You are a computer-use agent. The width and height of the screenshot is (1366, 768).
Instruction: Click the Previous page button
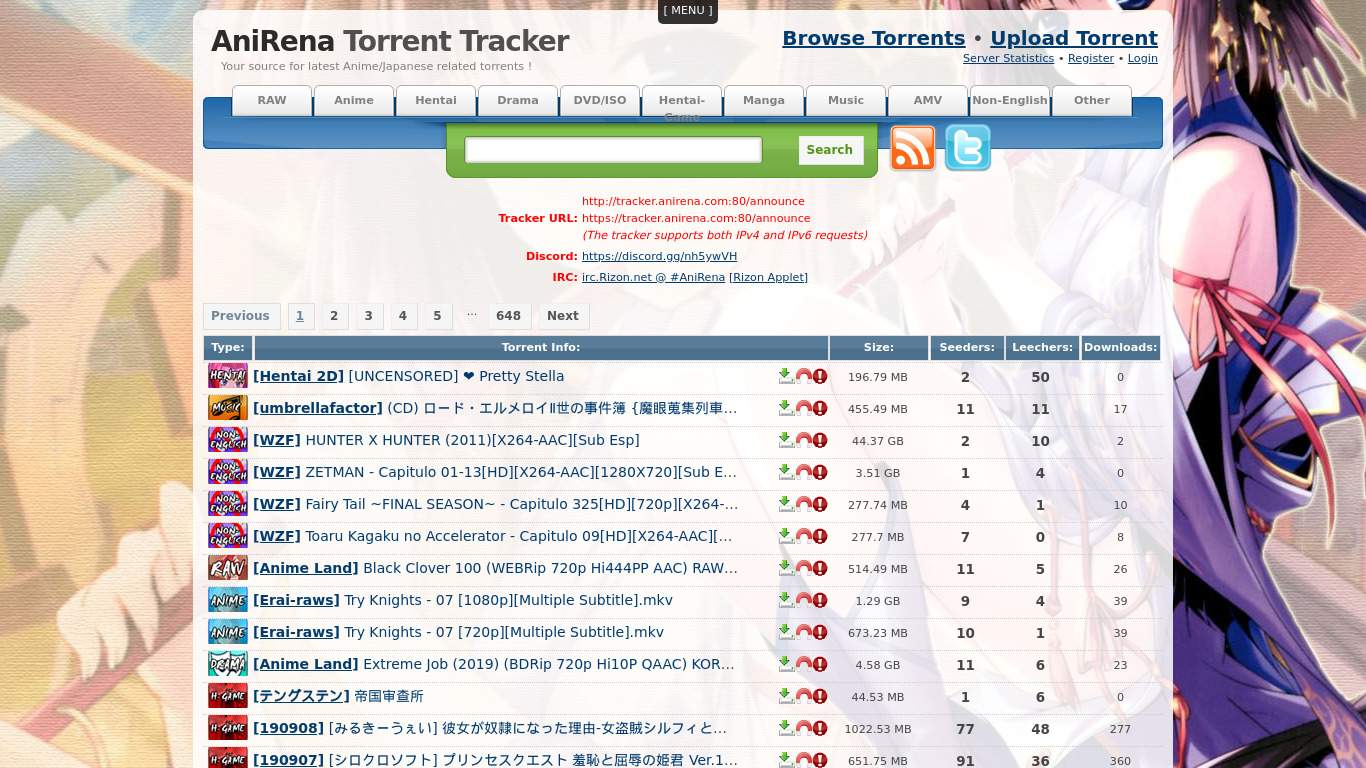pos(241,316)
